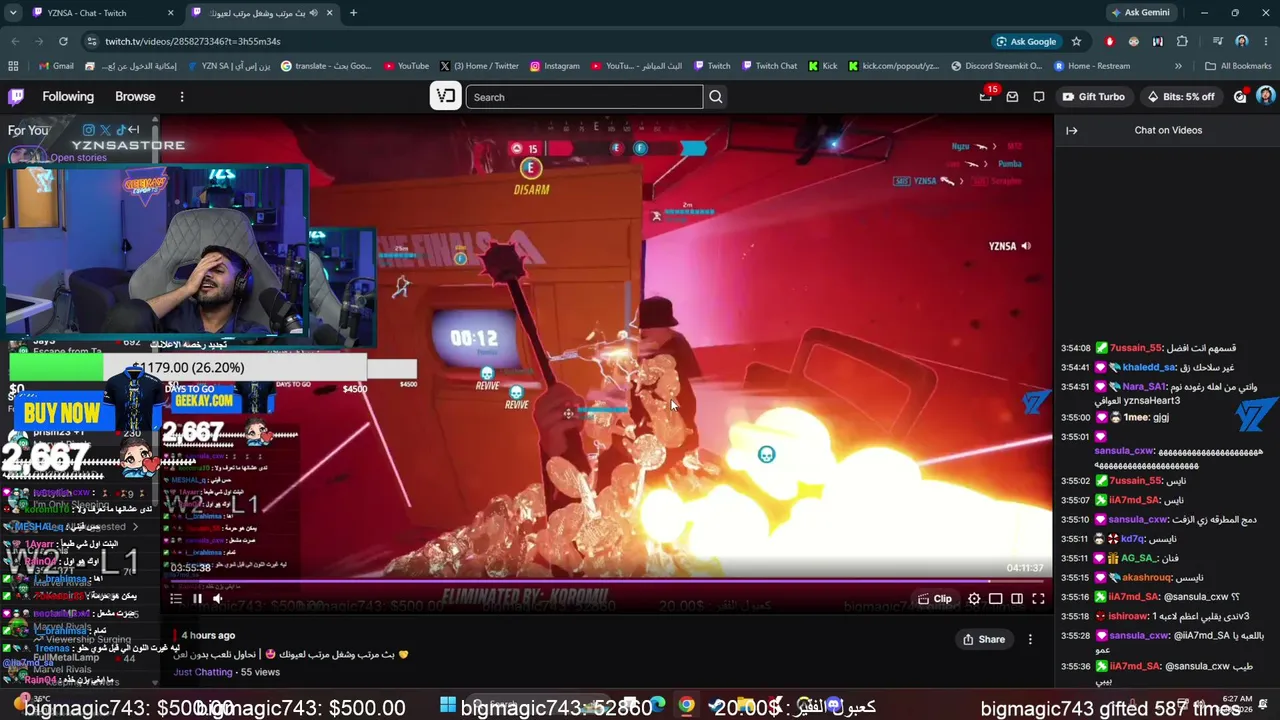Open the More options menu beside Browse
The height and width of the screenshot is (720, 1280).
tap(182, 97)
